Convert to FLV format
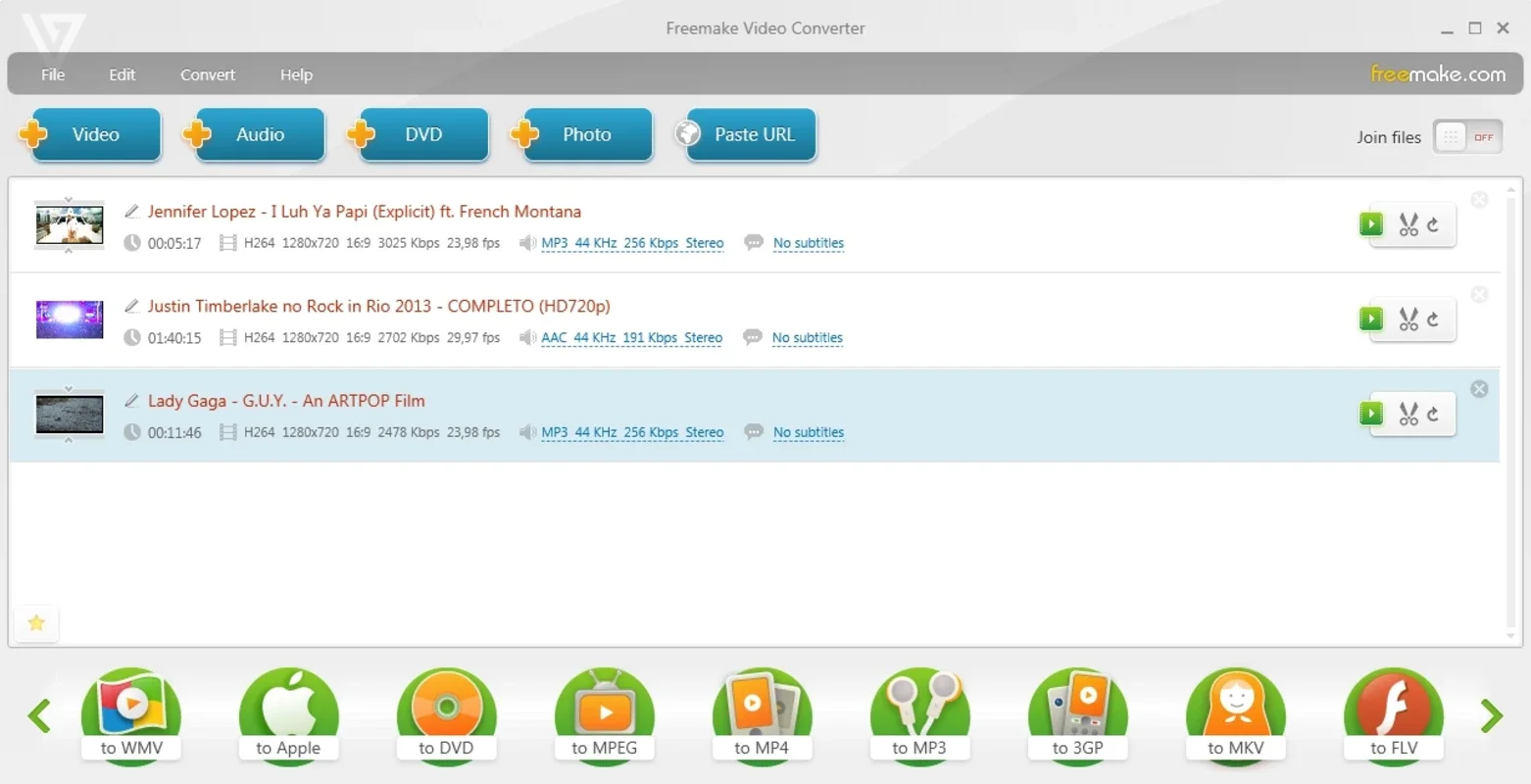Viewport: 1531px width, 784px height. 1393,716
